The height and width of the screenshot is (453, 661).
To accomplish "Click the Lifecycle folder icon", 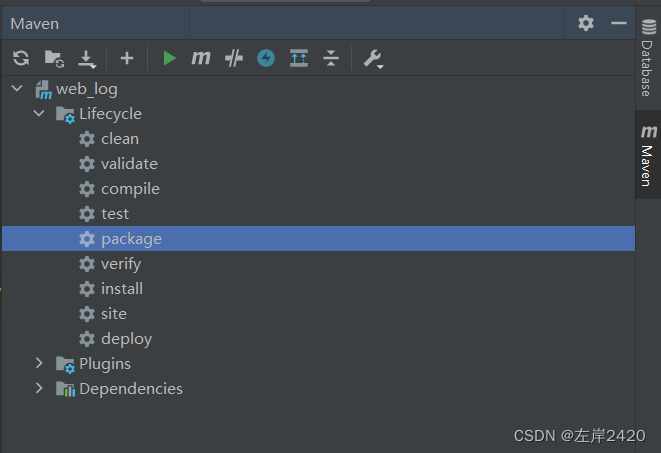I will click(65, 115).
